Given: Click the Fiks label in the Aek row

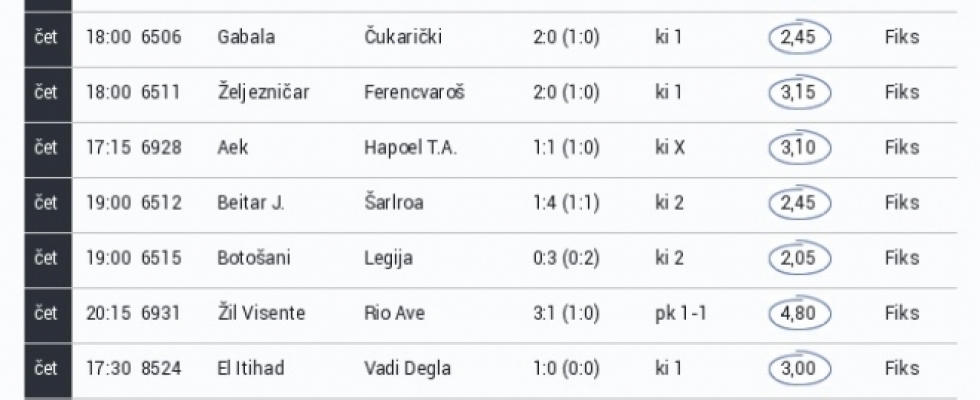Looking at the screenshot, I should [x=901, y=148].
